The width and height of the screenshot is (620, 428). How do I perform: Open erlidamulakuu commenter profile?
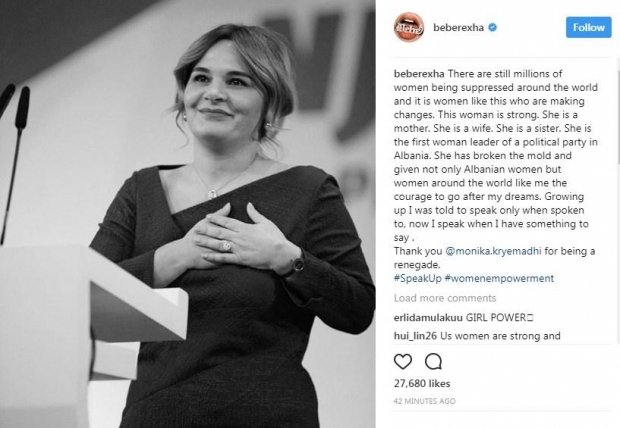click(x=428, y=317)
